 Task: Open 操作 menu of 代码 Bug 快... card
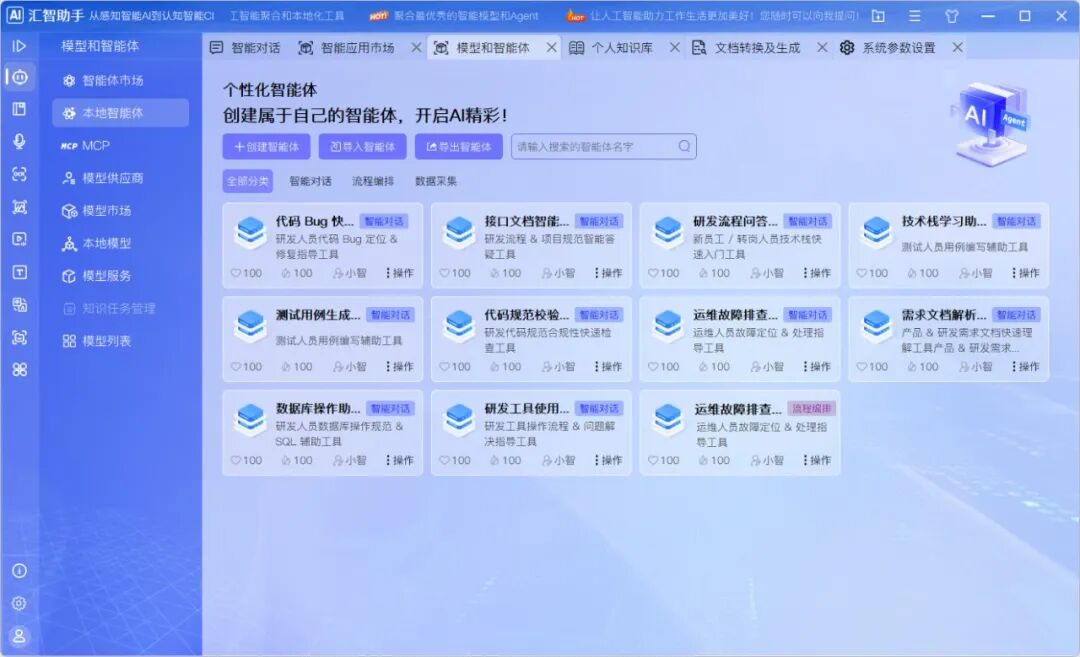coord(400,273)
